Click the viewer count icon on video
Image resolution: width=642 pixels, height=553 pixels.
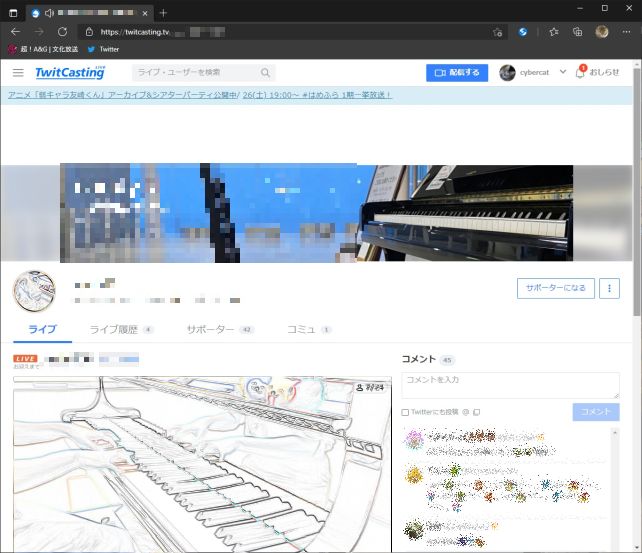coord(359,387)
